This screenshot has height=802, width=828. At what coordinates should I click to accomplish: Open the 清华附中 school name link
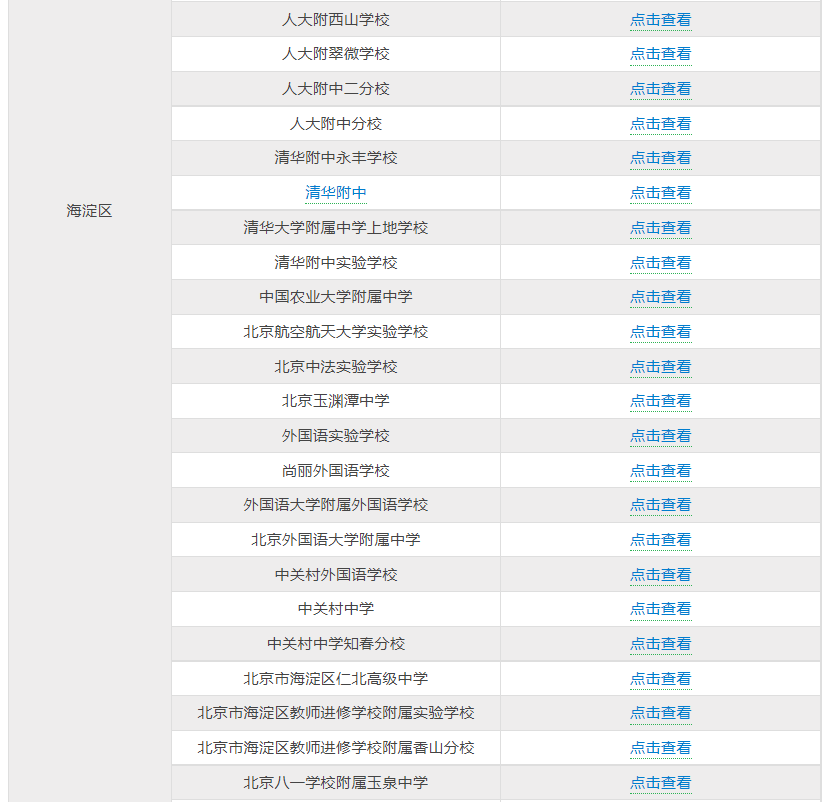point(336,193)
